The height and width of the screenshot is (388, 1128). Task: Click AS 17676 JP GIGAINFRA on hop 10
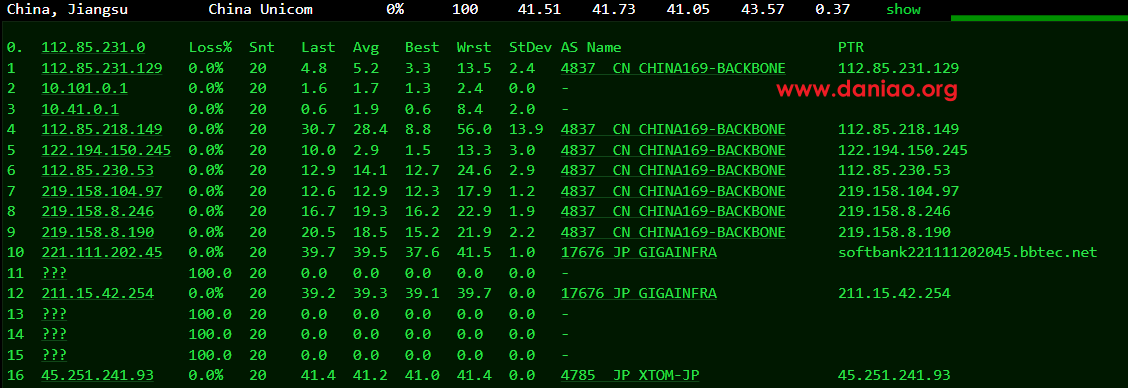[x=639, y=253]
